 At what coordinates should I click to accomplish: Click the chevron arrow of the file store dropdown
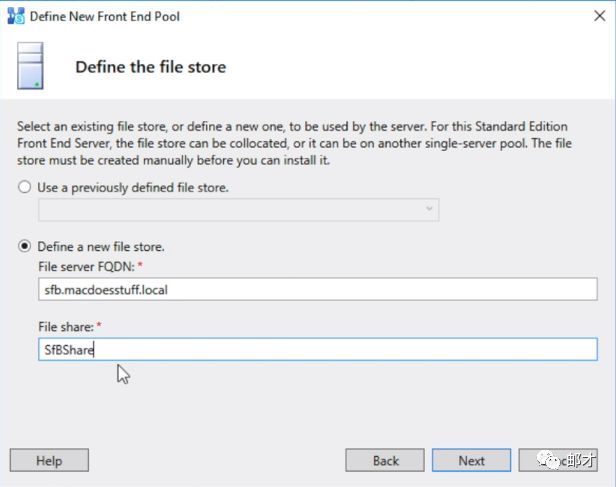click(x=430, y=209)
